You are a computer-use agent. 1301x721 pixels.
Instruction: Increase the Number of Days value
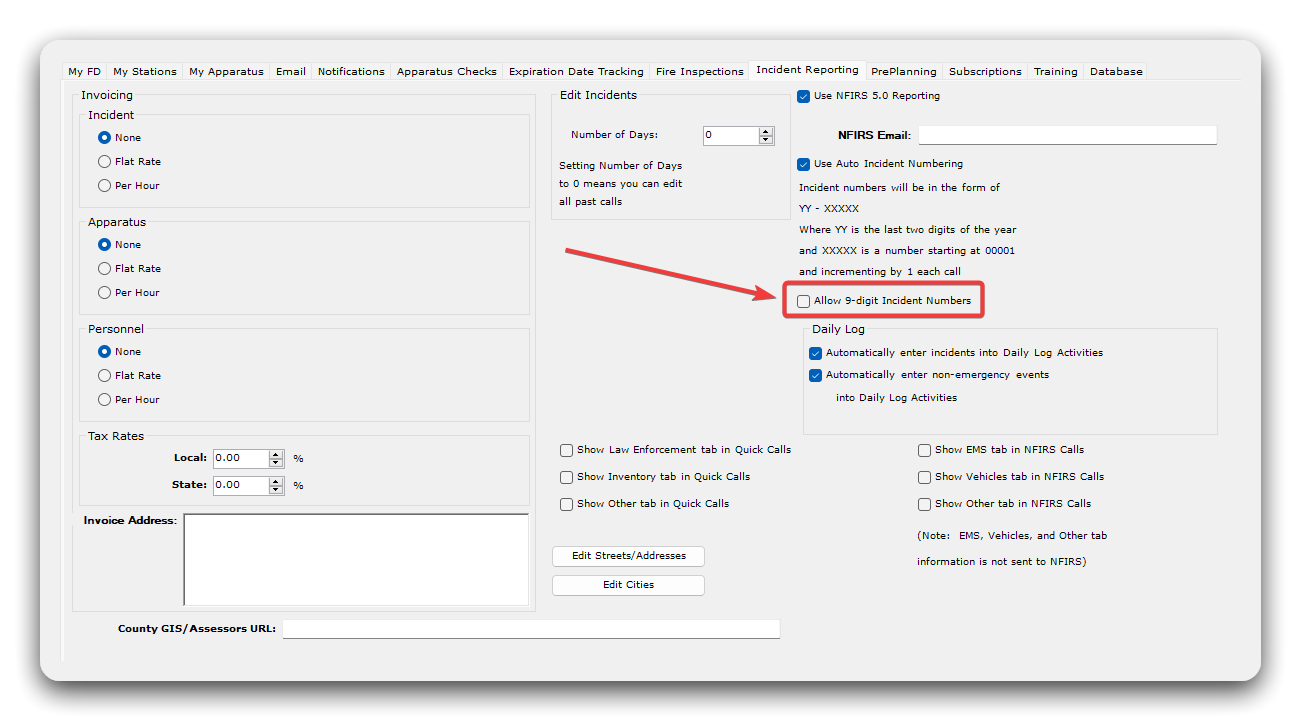(766, 131)
